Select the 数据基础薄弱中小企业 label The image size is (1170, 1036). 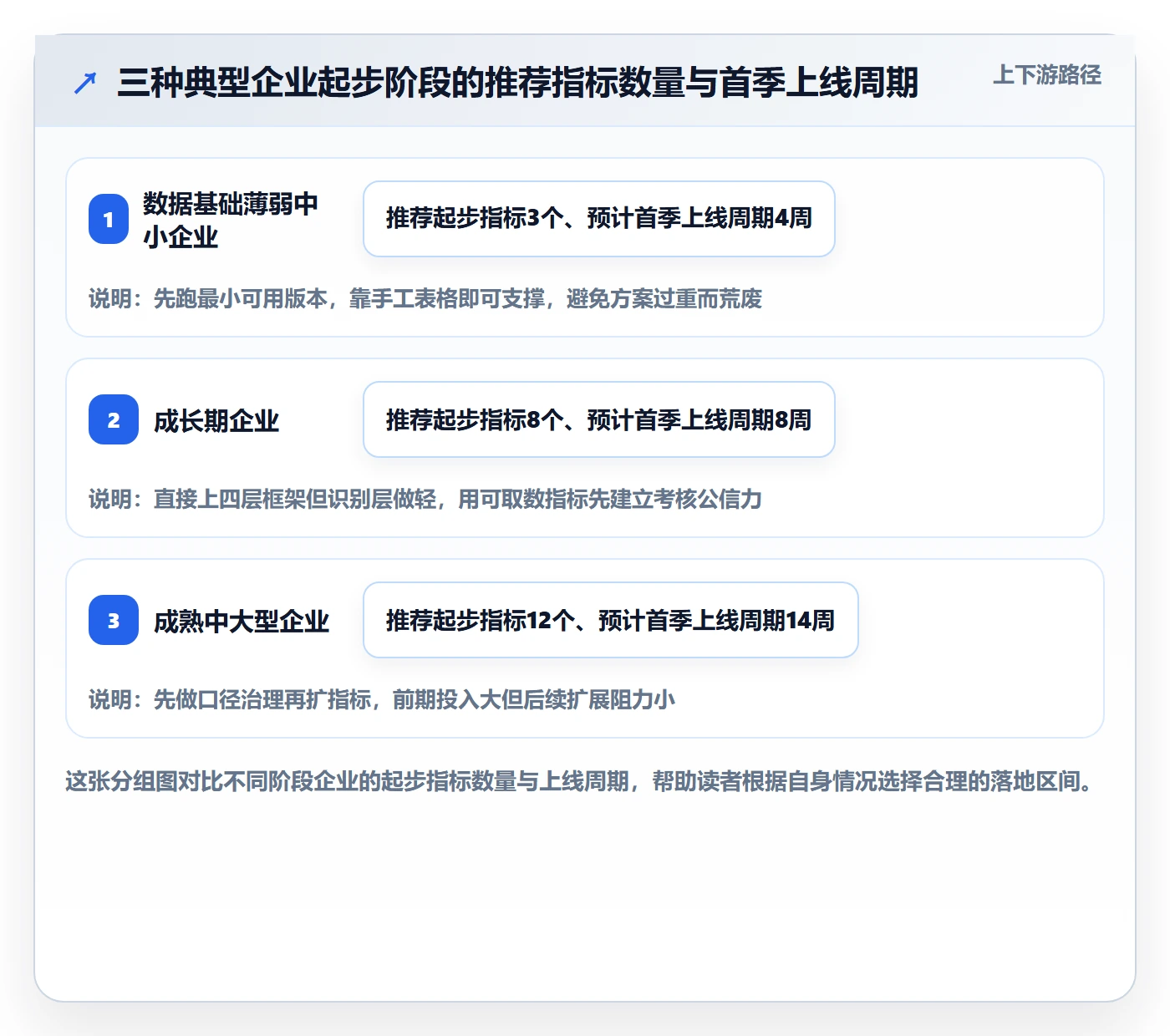coord(231,220)
